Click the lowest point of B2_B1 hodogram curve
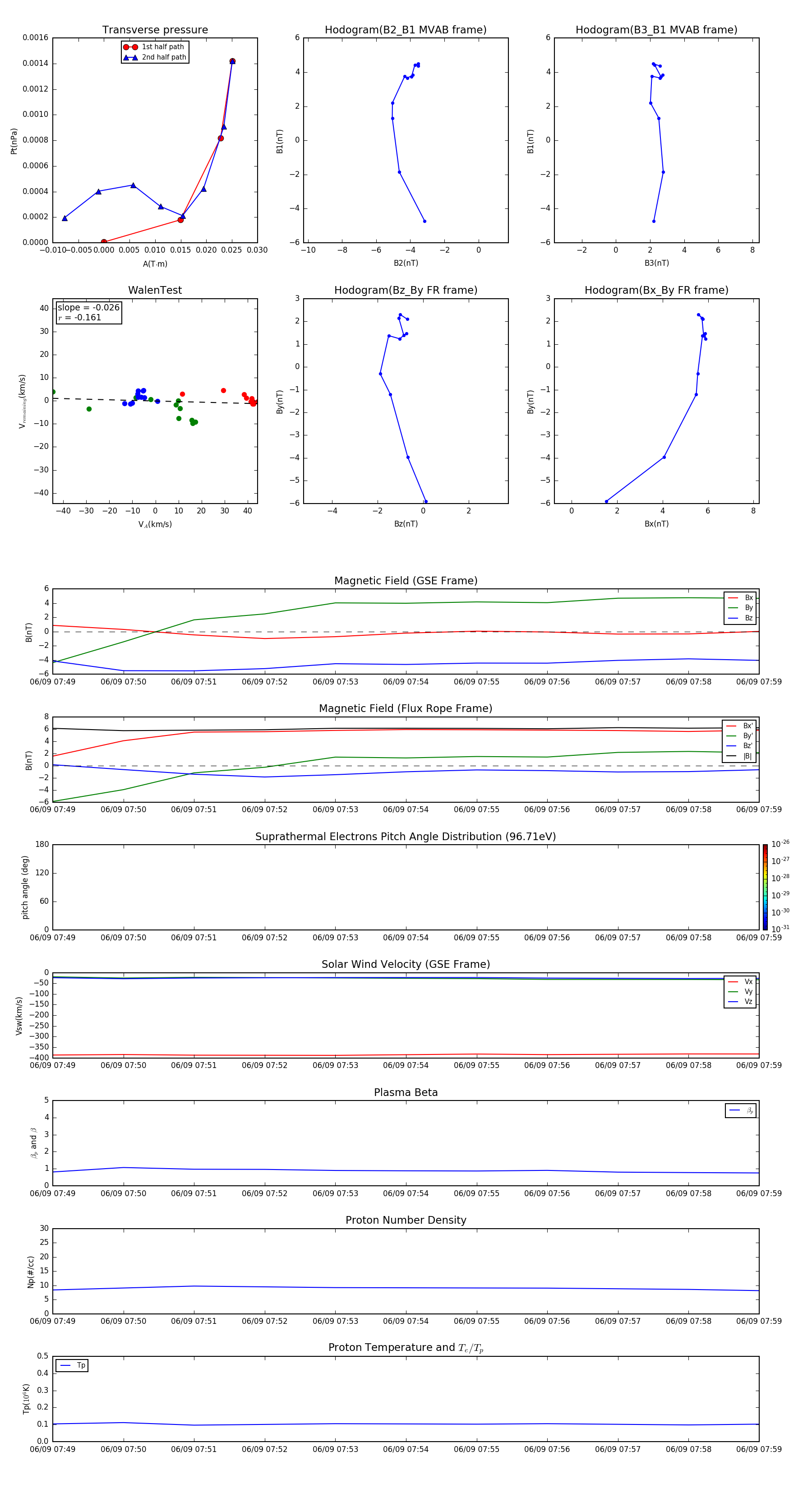Image resolution: width=812 pixels, height=1489 pixels. [424, 221]
